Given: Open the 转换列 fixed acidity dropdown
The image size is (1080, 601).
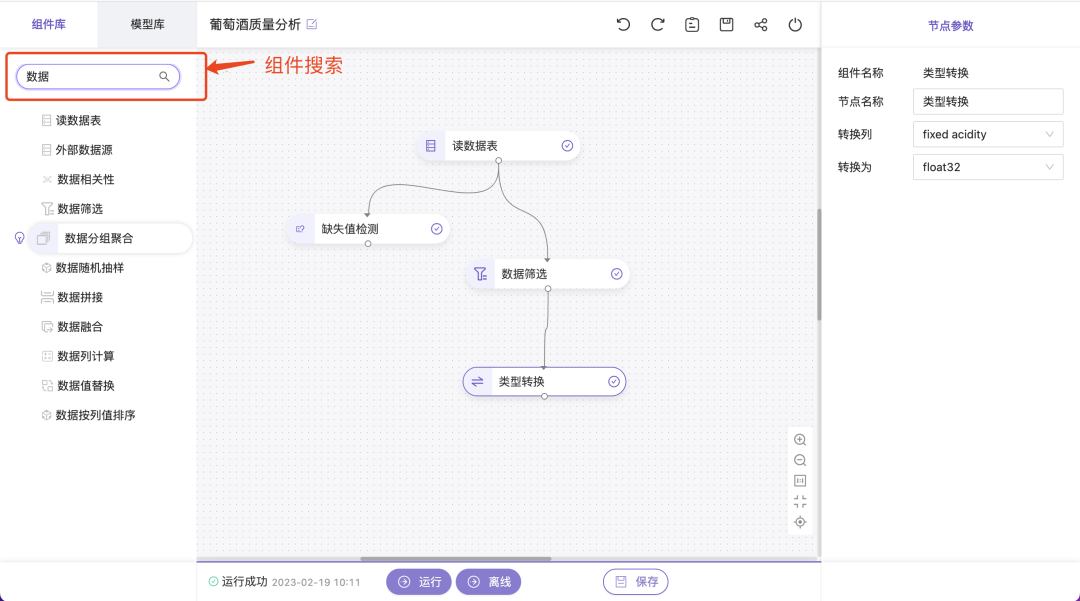Looking at the screenshot, I should click(x=988, y=134).
